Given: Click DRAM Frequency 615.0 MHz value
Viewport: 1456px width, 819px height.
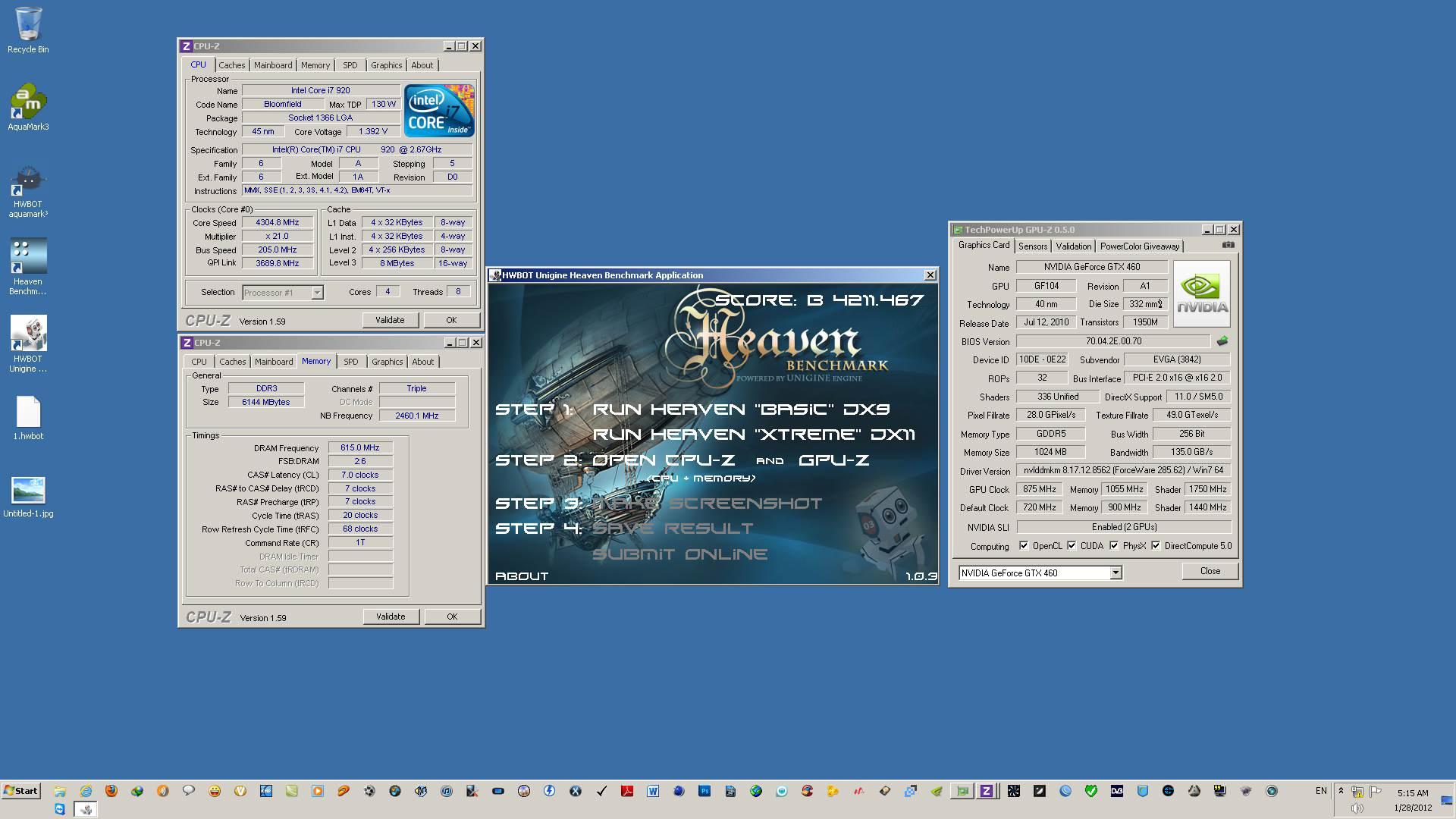Looking at the screenshot, I should pyautogui.click(x=360, y=448).
